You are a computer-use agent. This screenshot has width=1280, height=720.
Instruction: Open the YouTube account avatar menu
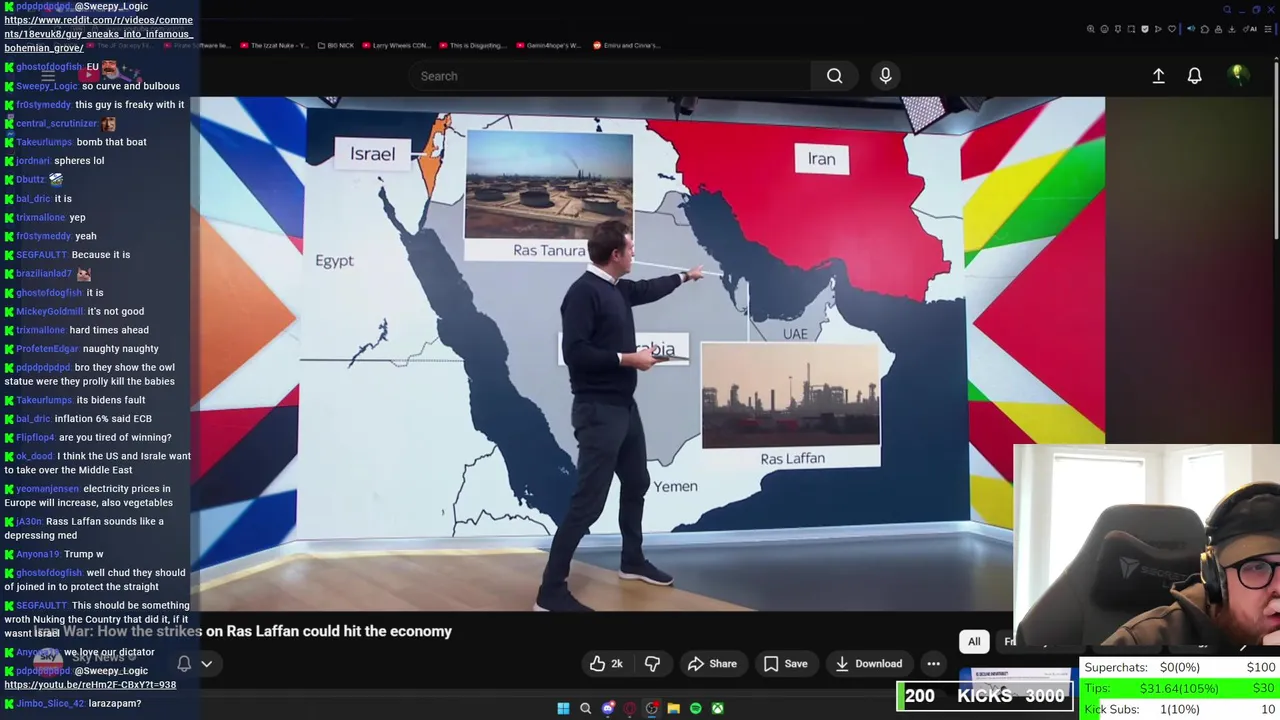pyautogui.click(x=1237, y=75)
